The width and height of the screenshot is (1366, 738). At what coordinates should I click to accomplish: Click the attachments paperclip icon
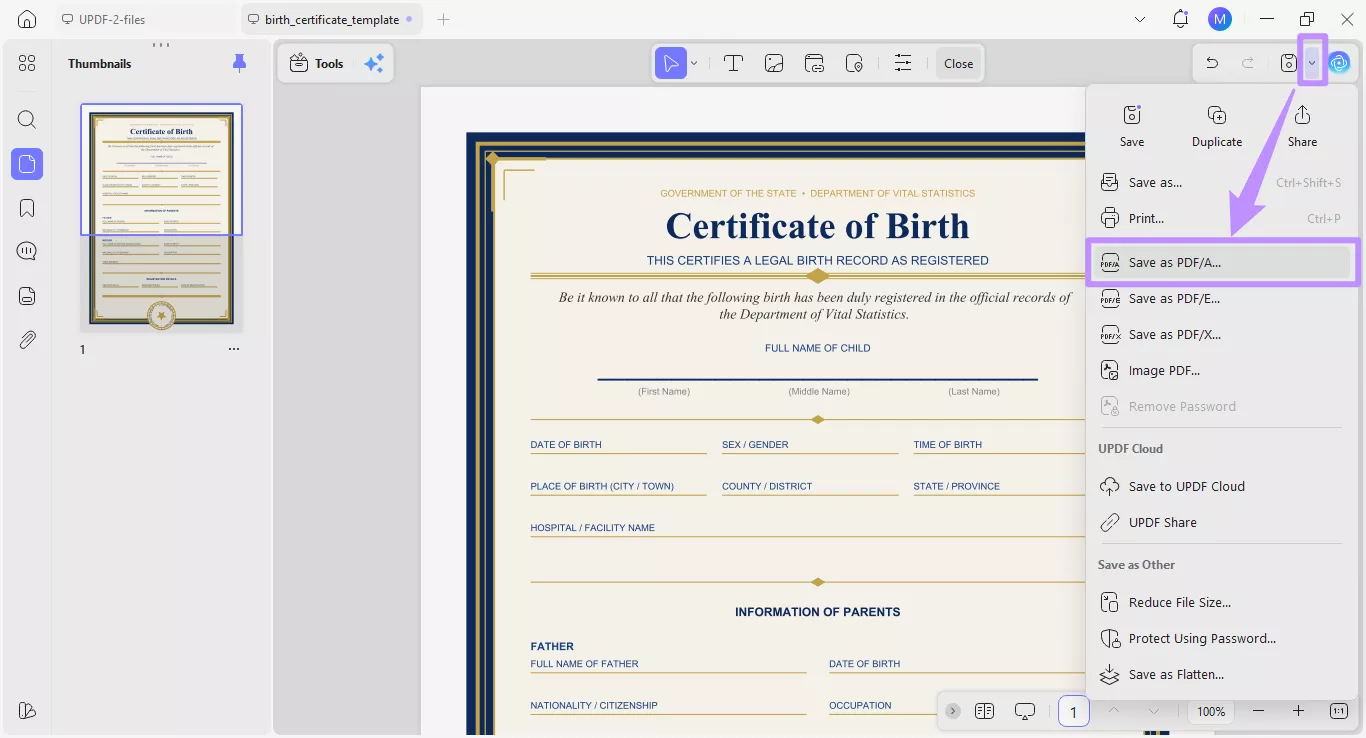[x=26, y=339]
